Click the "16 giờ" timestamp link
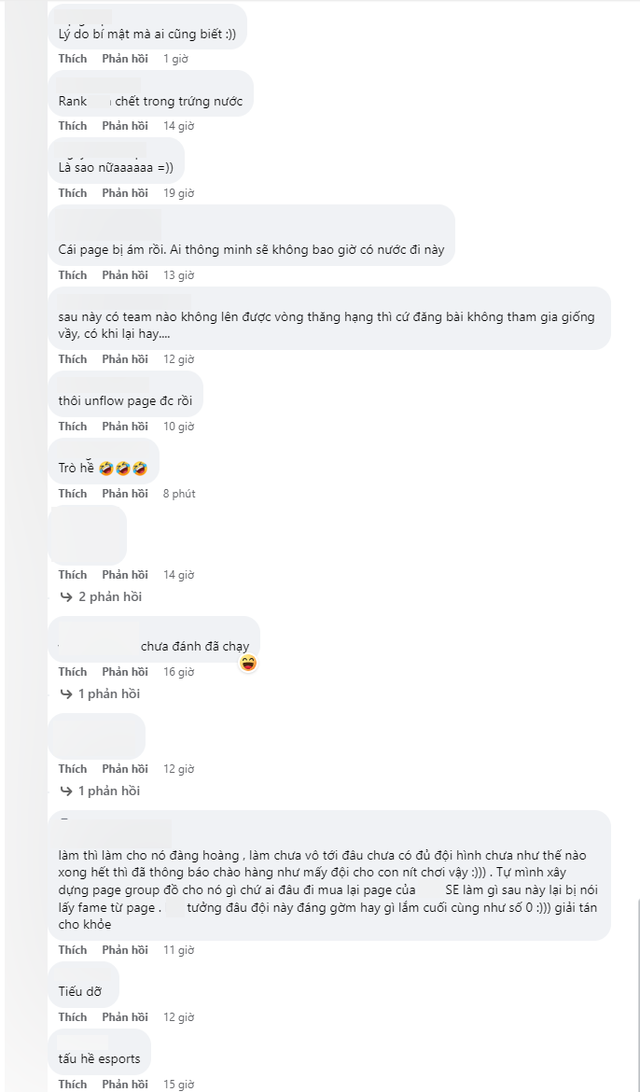 (179, 672)
